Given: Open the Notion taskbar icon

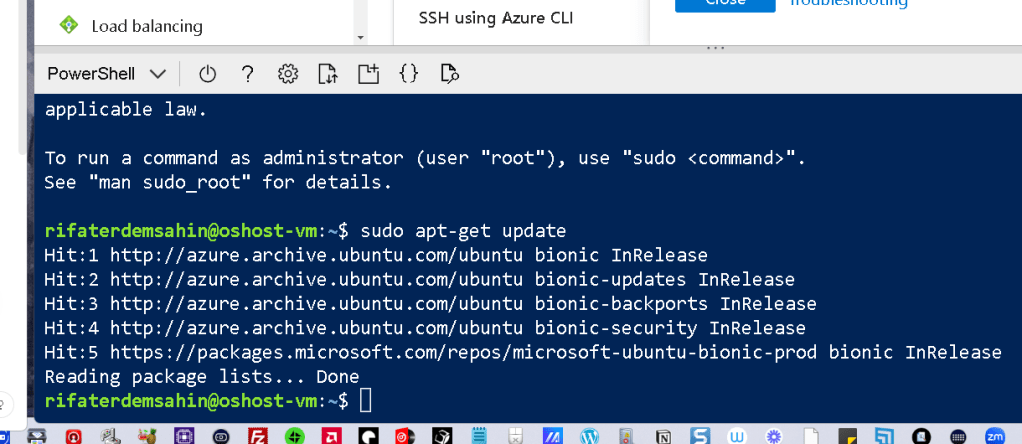Looking at the screenshot, I should point(664,436).
